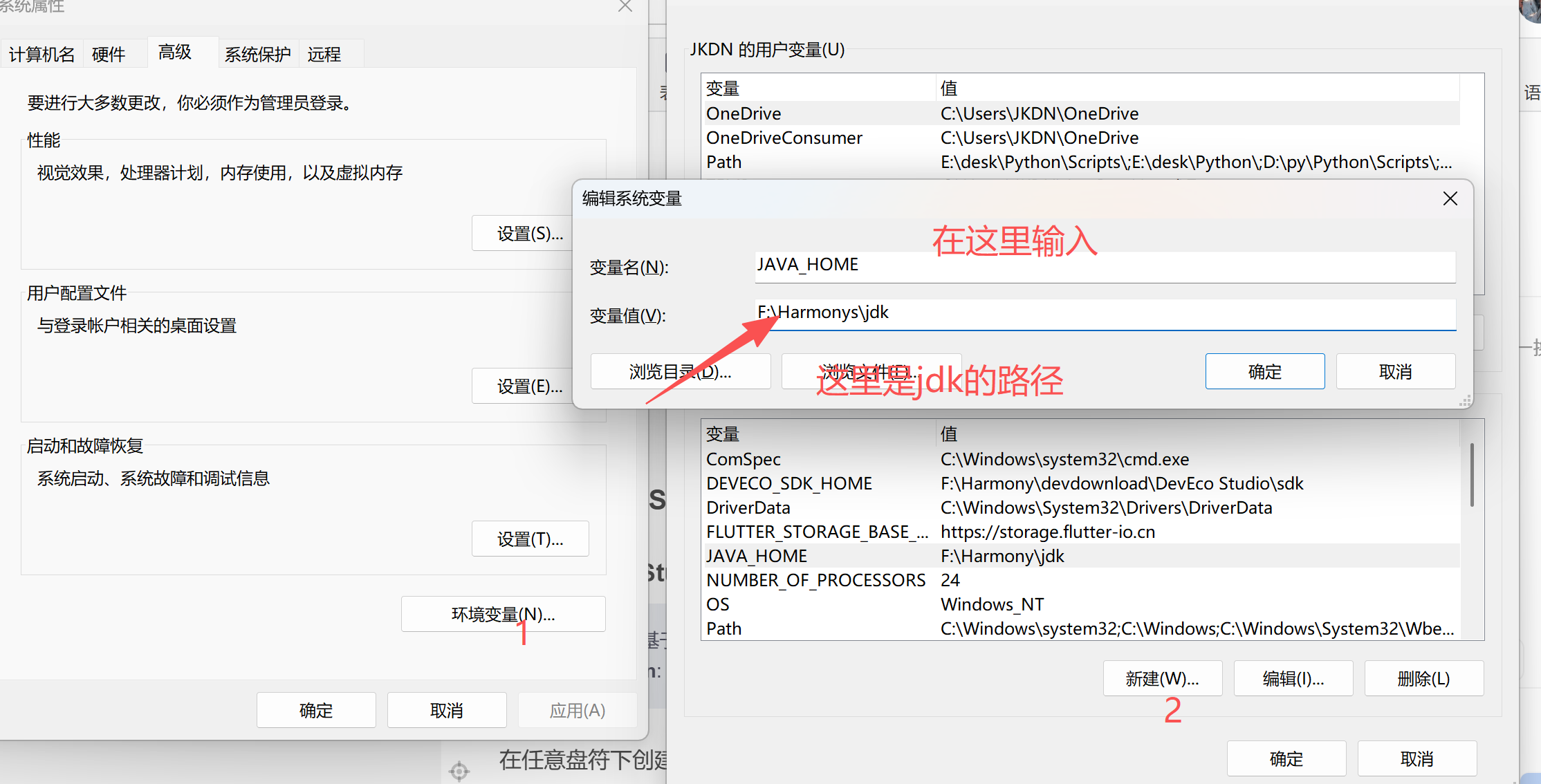Click 新建(W) to add system variable
Screen dimensions: 1541x784
point(1162,679)
